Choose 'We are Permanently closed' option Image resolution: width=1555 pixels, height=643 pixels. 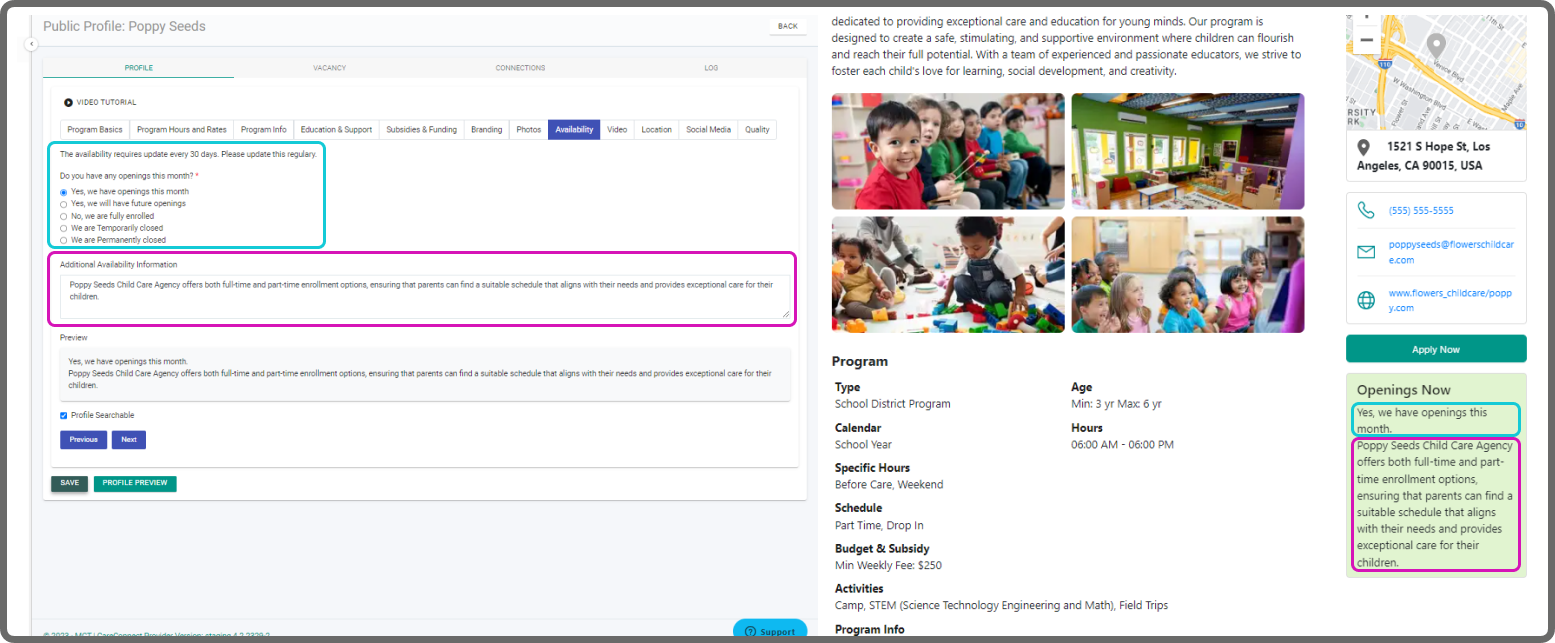(64, 240)
